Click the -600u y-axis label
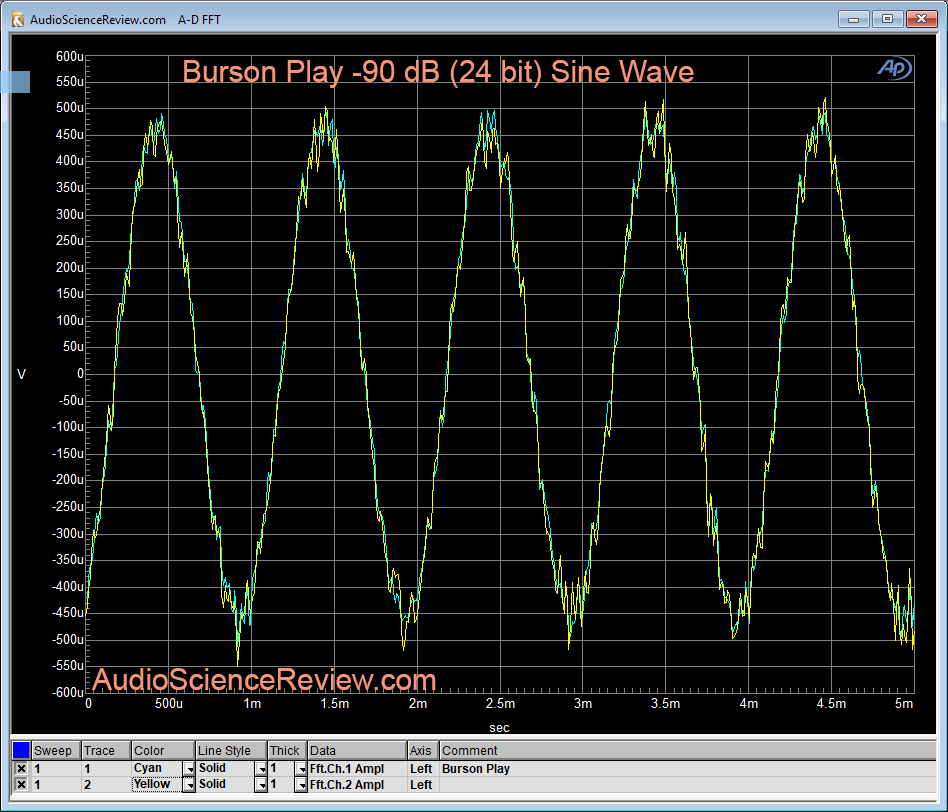Viewport: 948px width, 812px height. [68, 692]
